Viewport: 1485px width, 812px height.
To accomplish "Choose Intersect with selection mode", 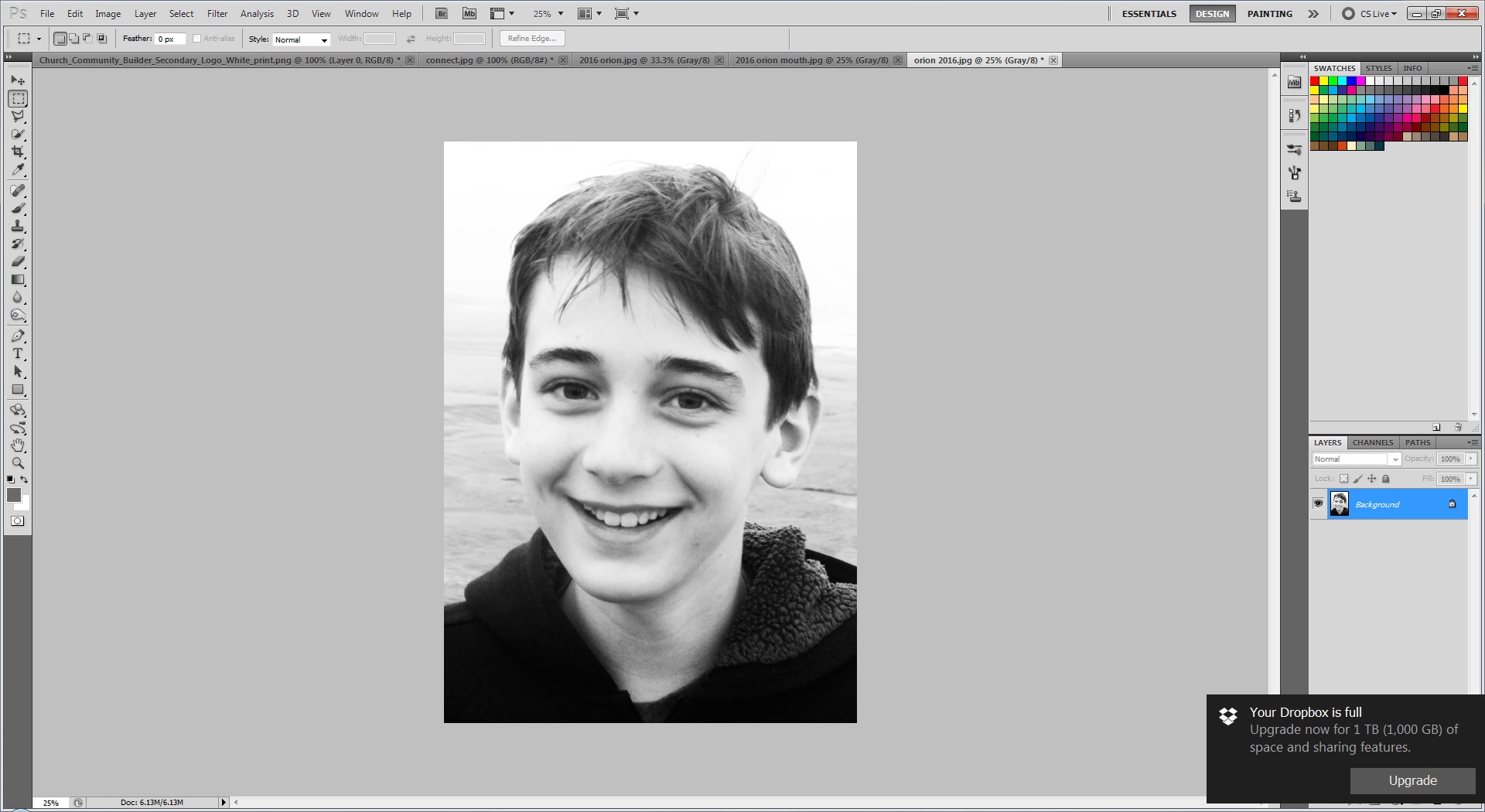I will [x=101, y=39].
